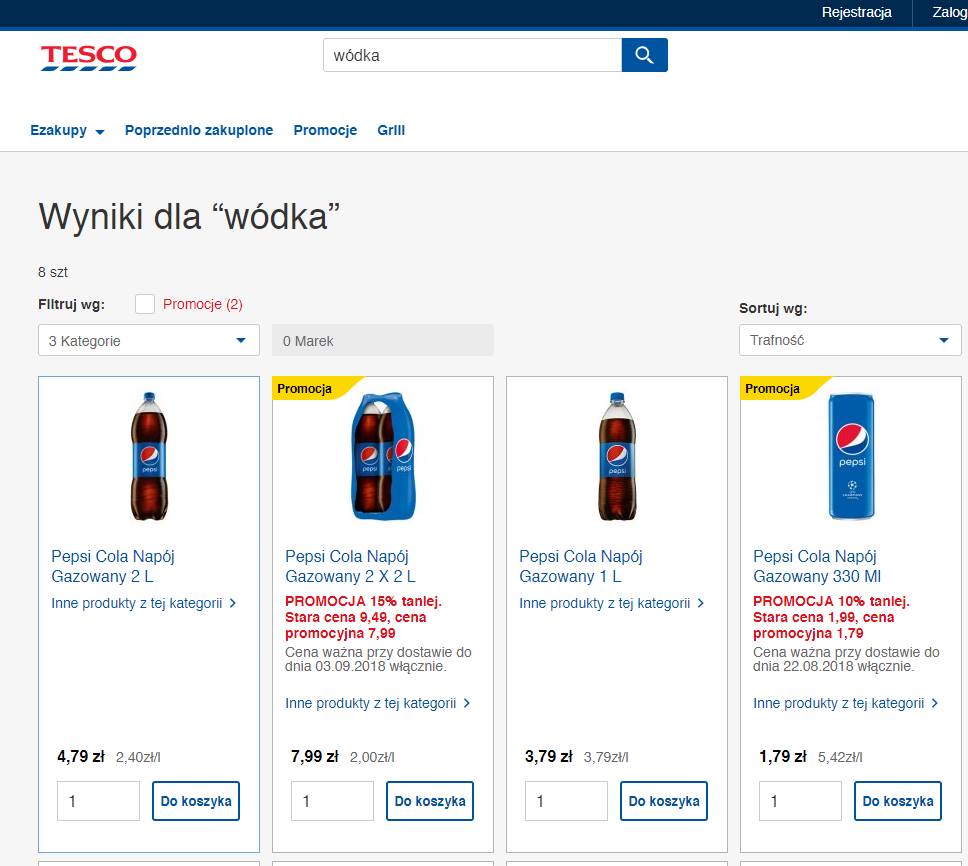Click Inne produkty z tej kategorii for 2 L

[143, 603]
